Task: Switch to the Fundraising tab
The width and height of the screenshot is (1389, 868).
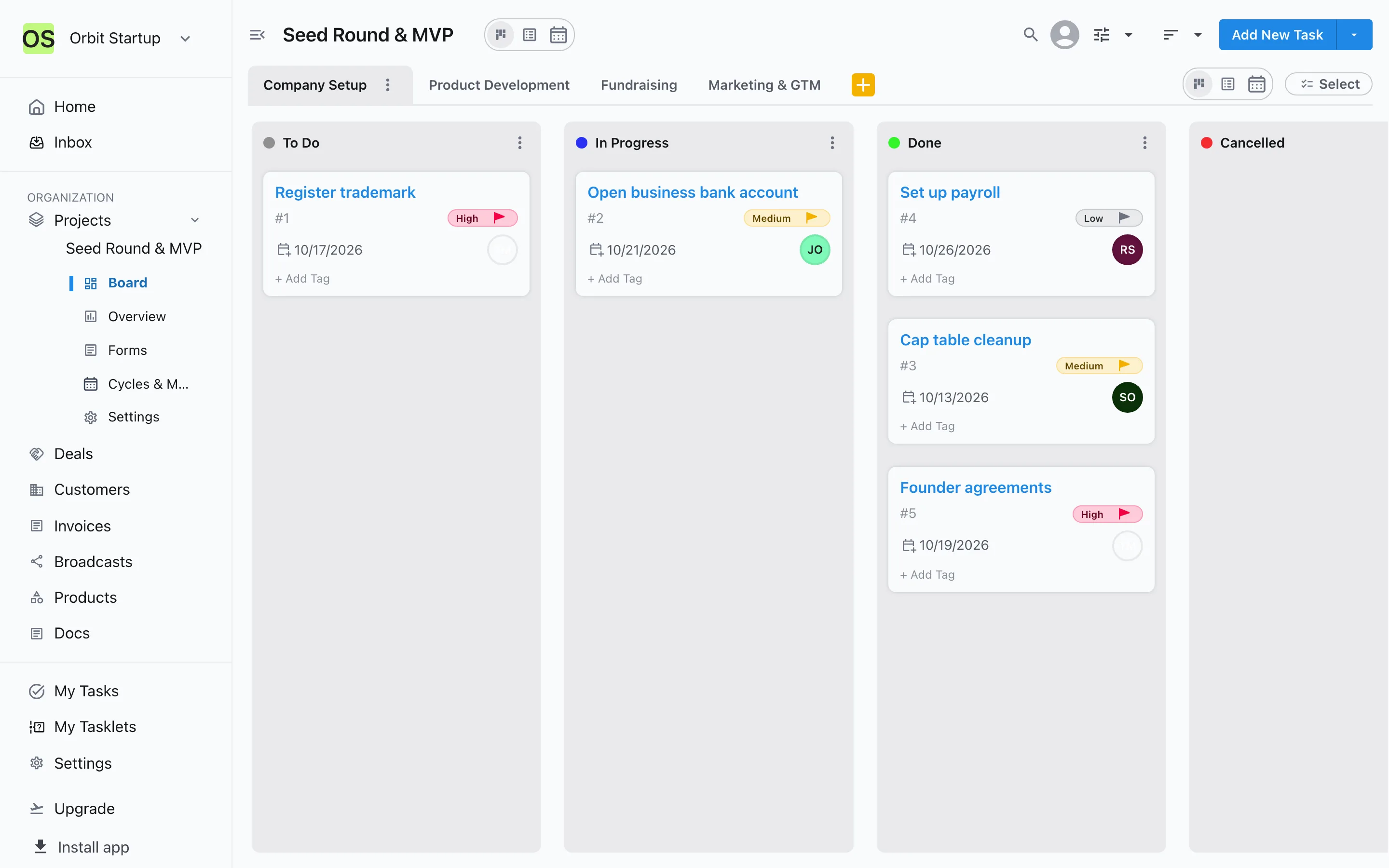Action: coord(639,85)
